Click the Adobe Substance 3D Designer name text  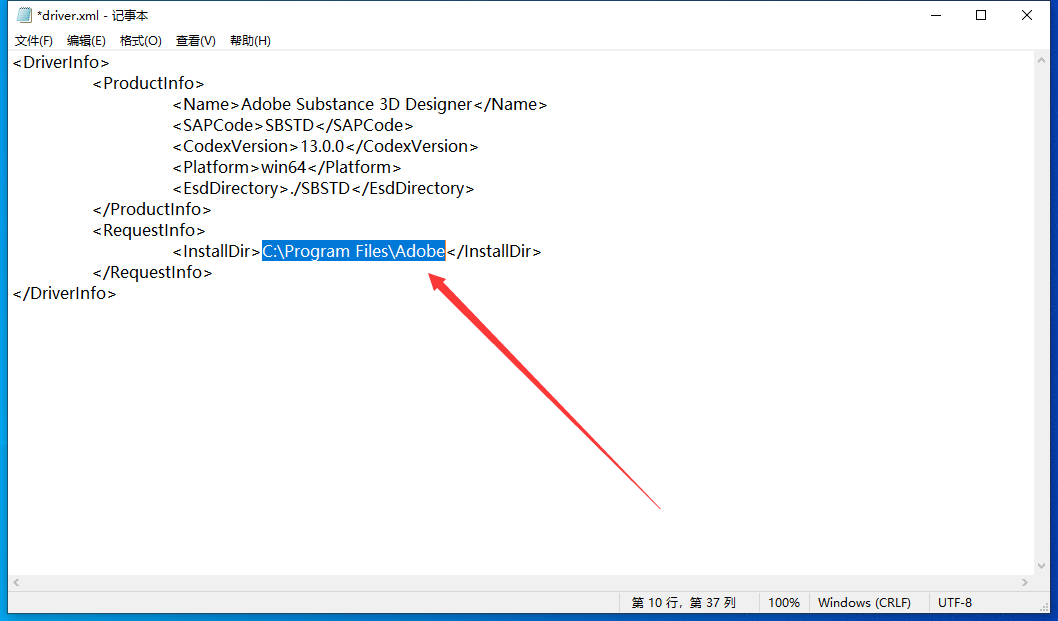356,104
